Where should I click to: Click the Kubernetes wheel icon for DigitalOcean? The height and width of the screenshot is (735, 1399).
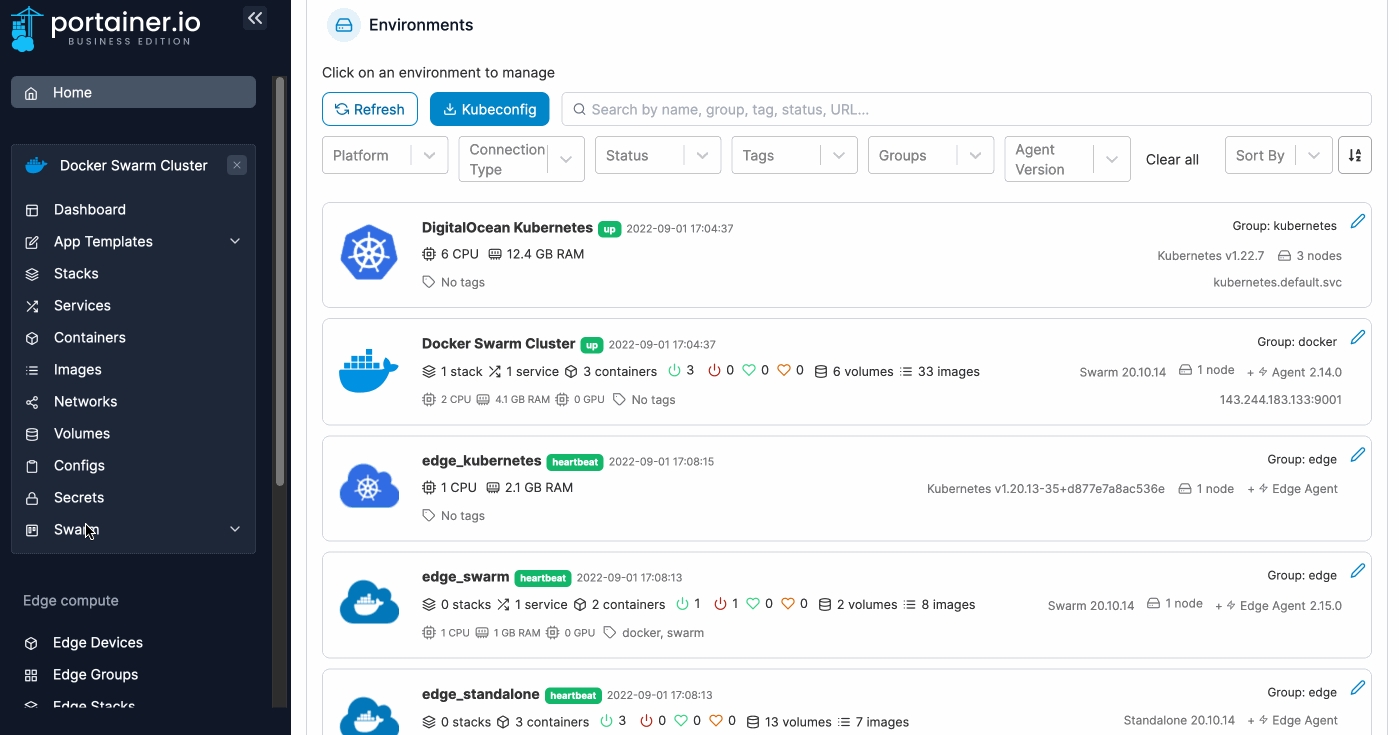(x=369, y=254)
